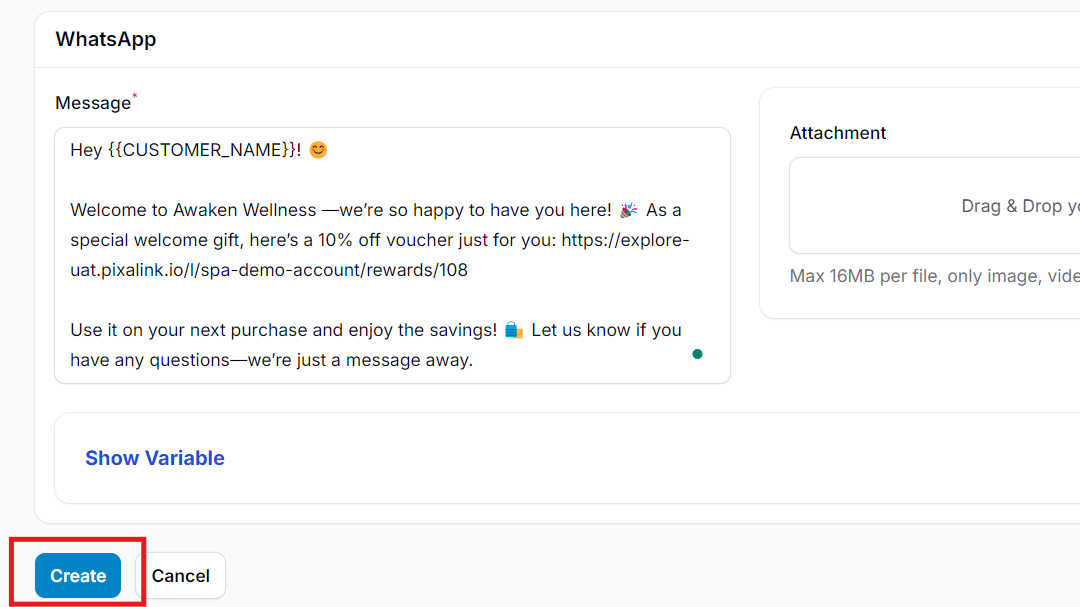Click the Message field label
The width and height of the screenshot is (1080, 607).
coord(93,103)
